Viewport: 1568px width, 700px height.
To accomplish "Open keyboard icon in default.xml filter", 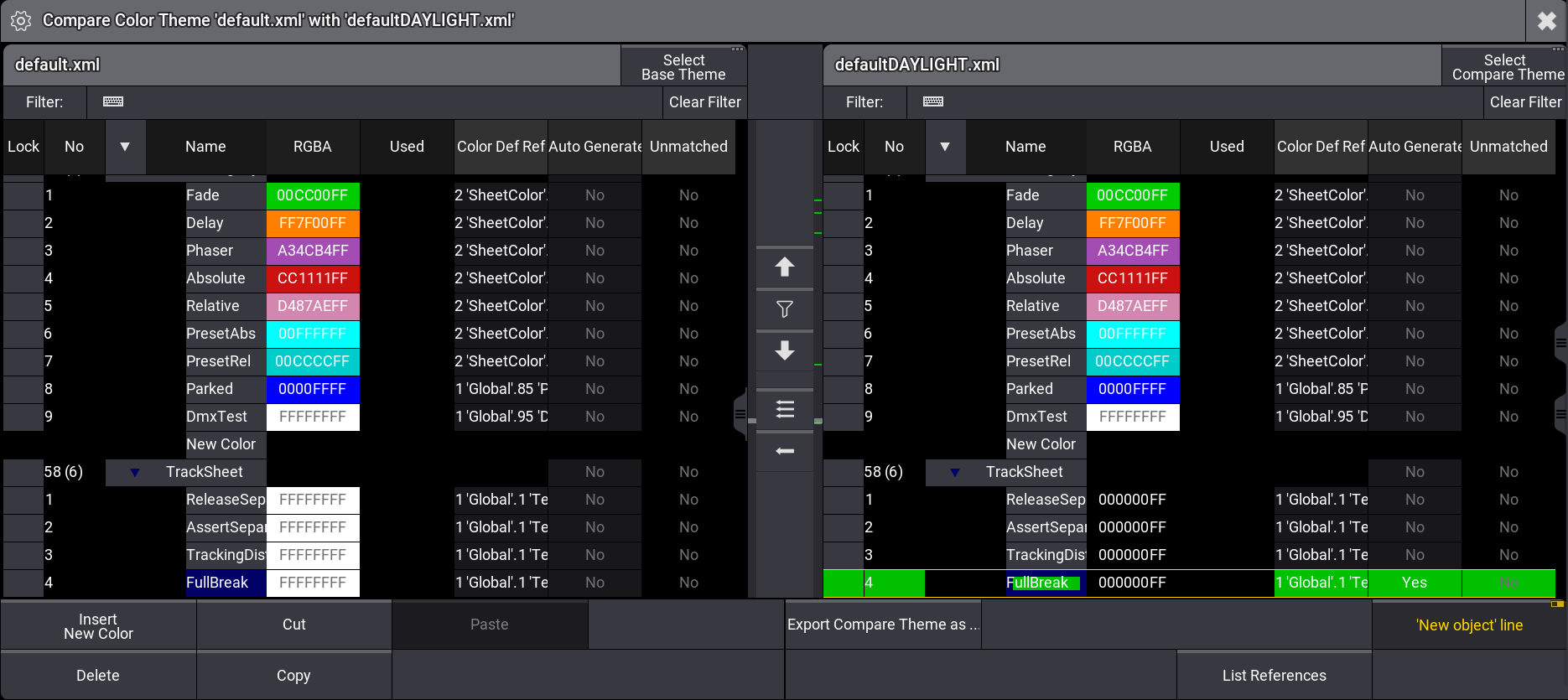I will click(x=113, y=101).
